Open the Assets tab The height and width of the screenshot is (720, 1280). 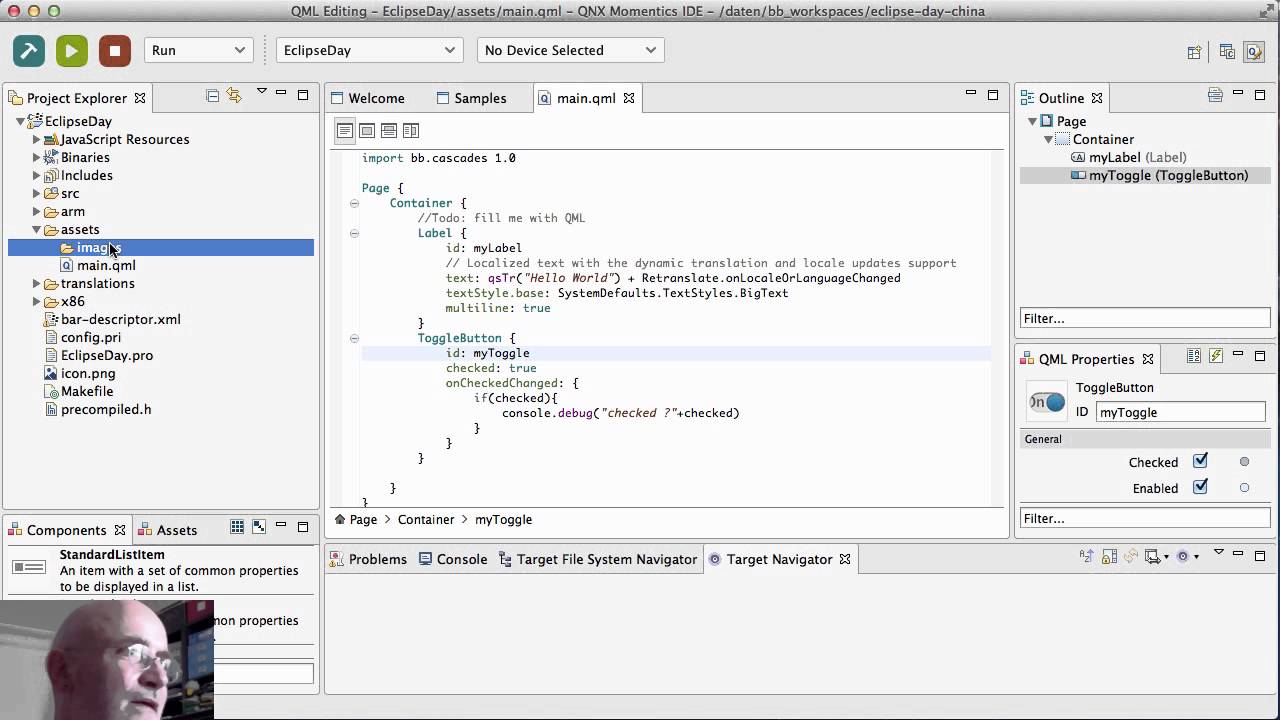tap(168, 530)
